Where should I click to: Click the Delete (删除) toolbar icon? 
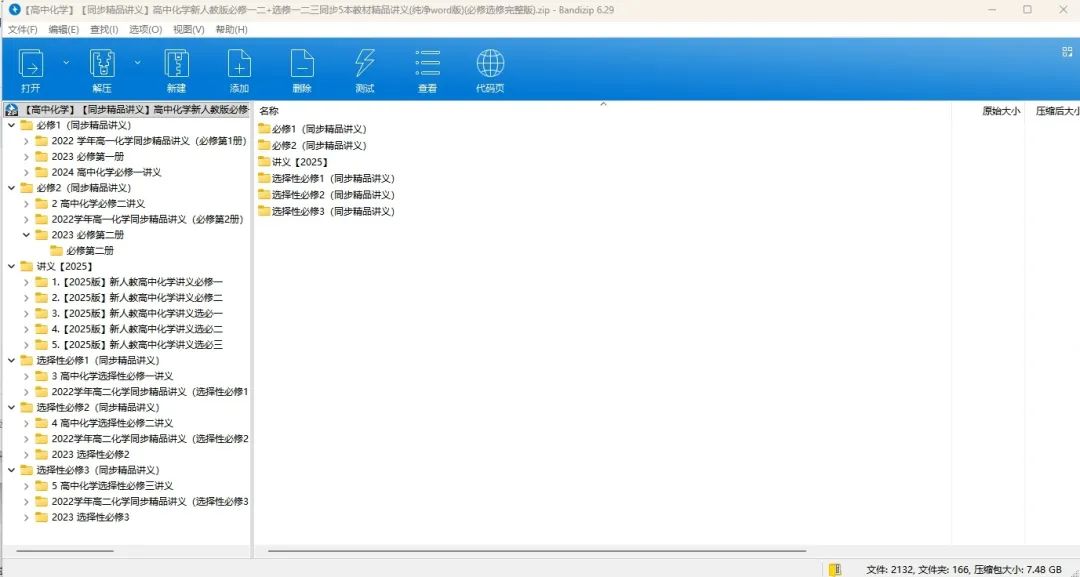pyautogui.click(x=302, y=63)
